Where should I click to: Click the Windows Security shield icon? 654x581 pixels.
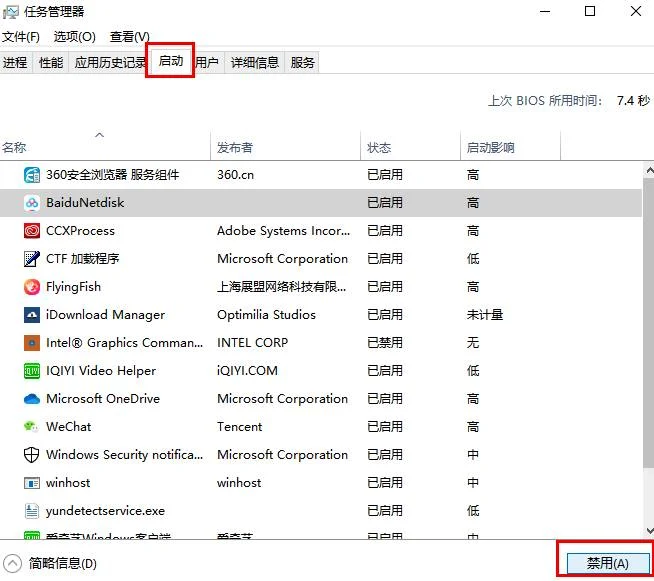[x=30, y=455]
